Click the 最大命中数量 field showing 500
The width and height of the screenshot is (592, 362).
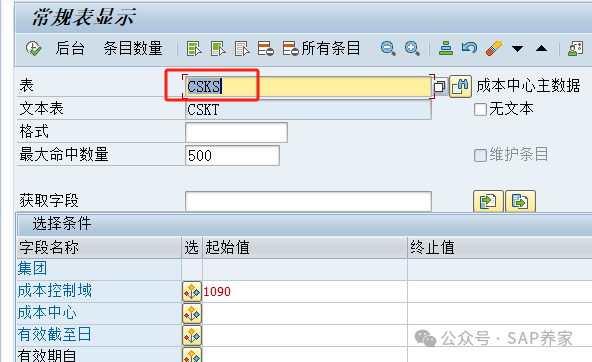tap(232, 156)
